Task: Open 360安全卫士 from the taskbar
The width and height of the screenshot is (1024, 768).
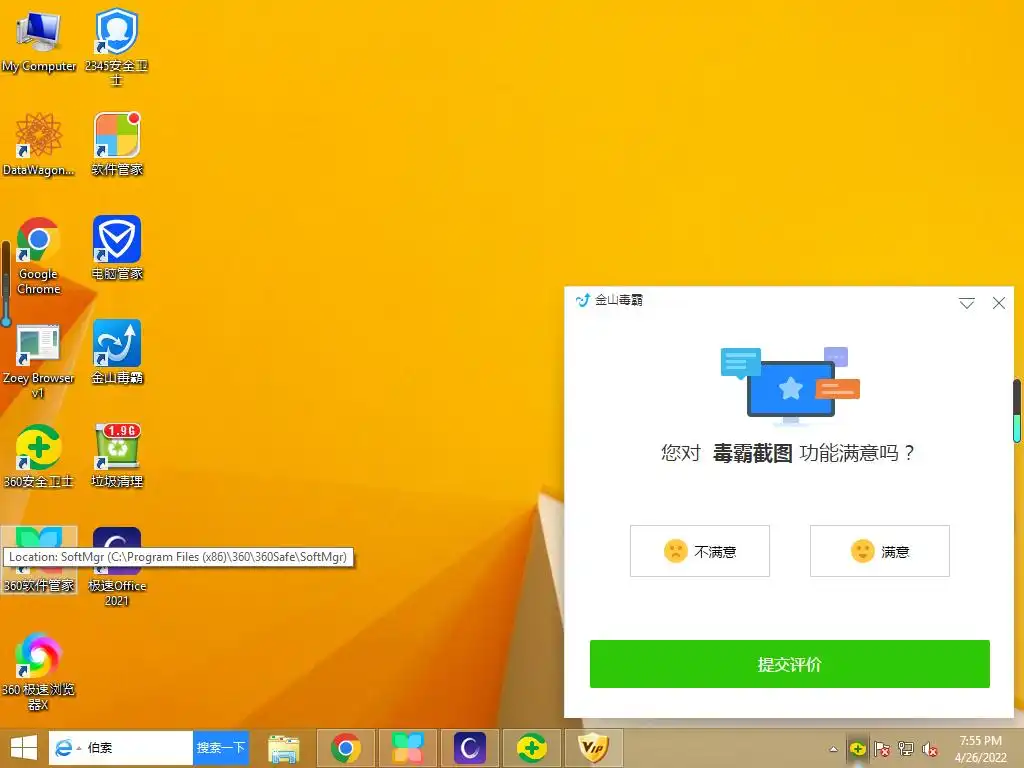Action: (532, 748)
